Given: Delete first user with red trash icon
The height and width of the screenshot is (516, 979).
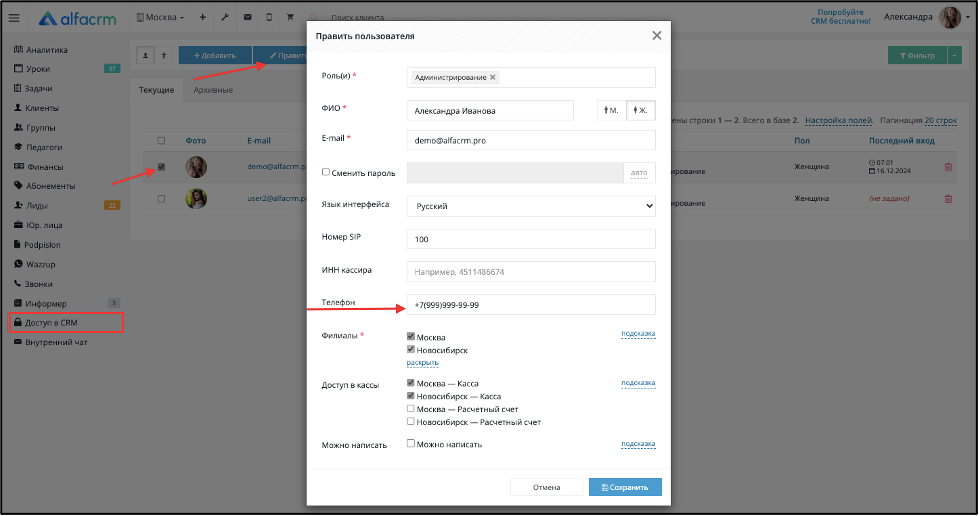Looking at the screenshot, I should [x=948, y=167].
